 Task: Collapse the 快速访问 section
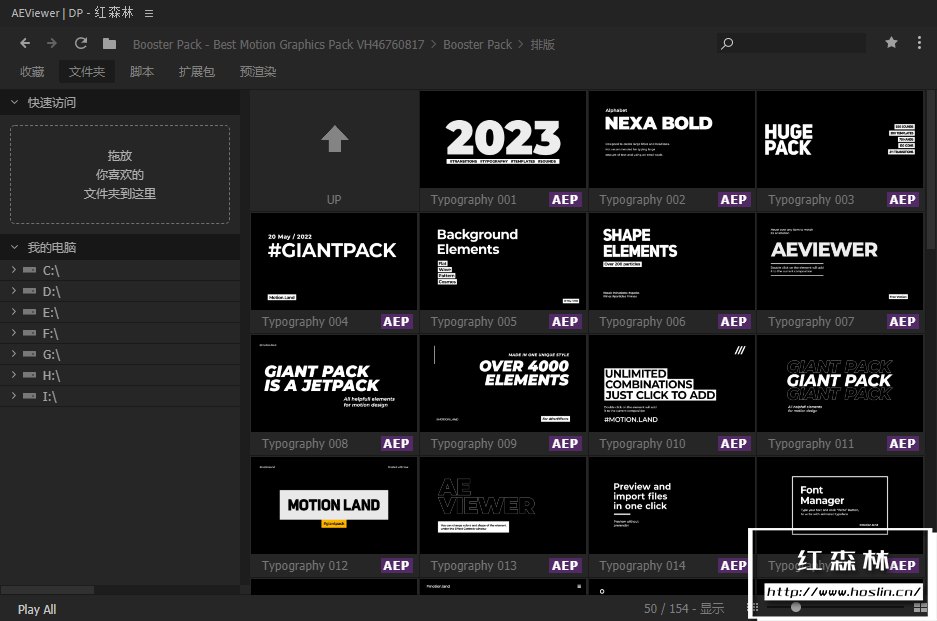[14, 102]
